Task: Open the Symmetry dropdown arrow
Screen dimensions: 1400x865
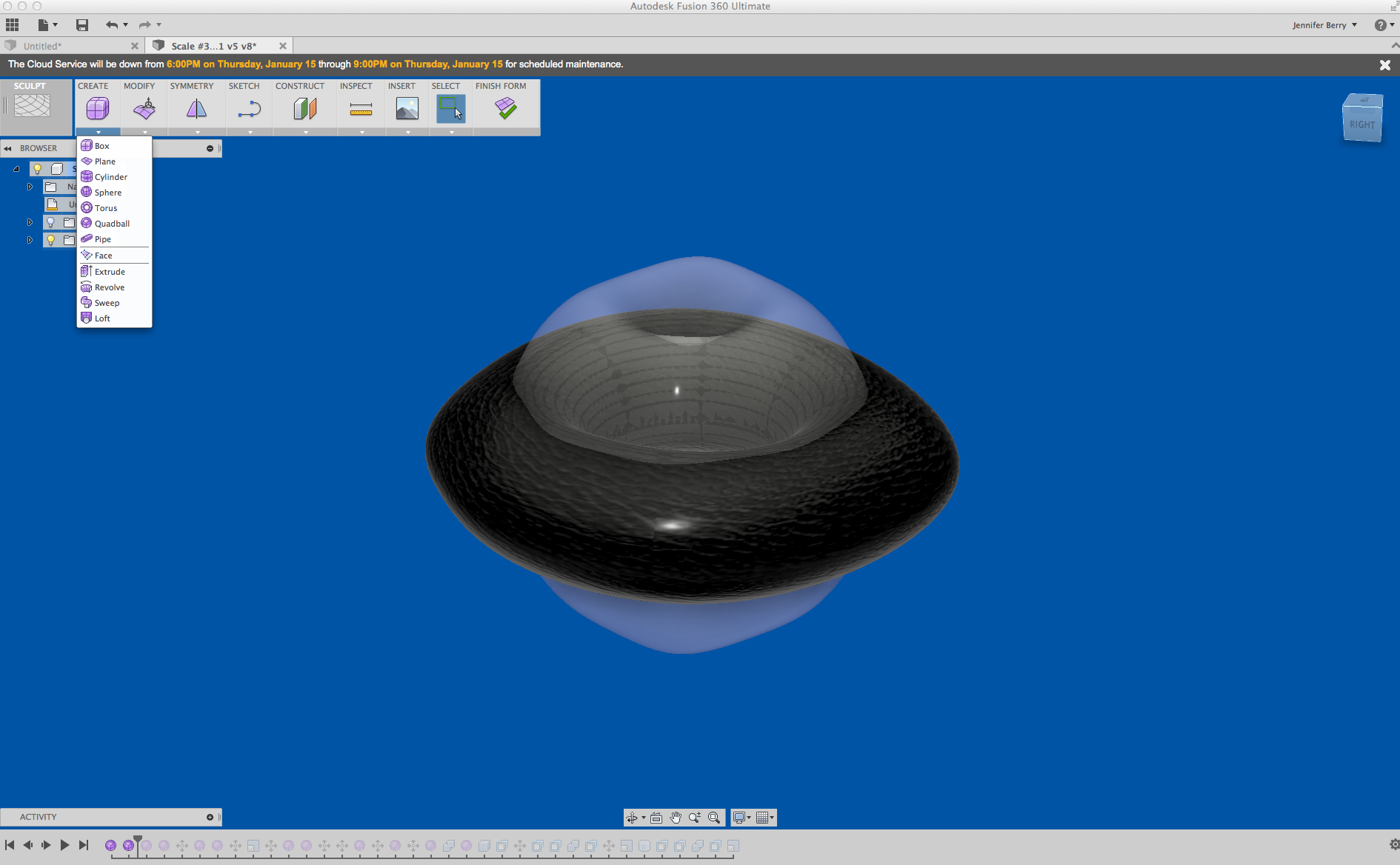Action: click(x=198, y=132)
